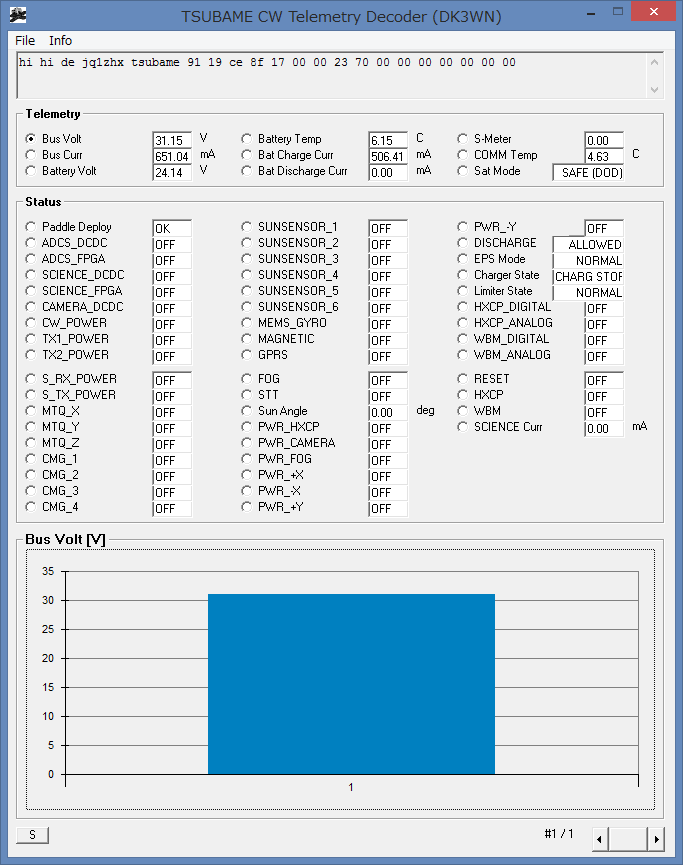The image size is (683, 865).
Task: Minimize the decoder window
Action: [591, 12]
